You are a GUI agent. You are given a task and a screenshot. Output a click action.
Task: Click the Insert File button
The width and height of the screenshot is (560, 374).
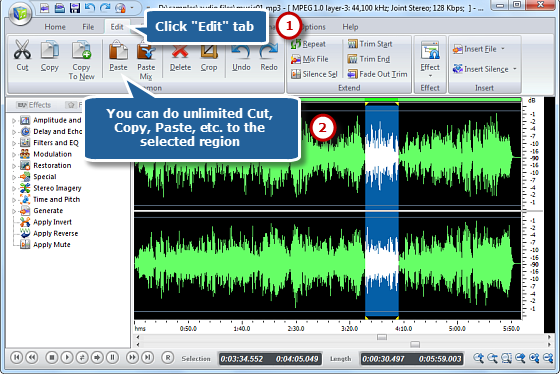[475, 49]
